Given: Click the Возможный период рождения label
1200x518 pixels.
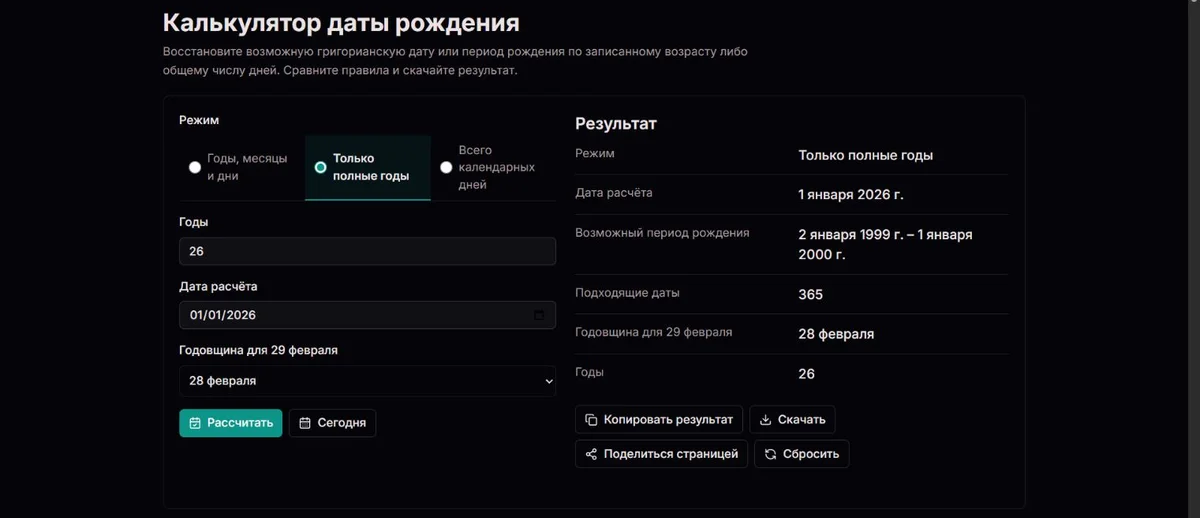Looking at the screenshot, I should coord(662,233).
